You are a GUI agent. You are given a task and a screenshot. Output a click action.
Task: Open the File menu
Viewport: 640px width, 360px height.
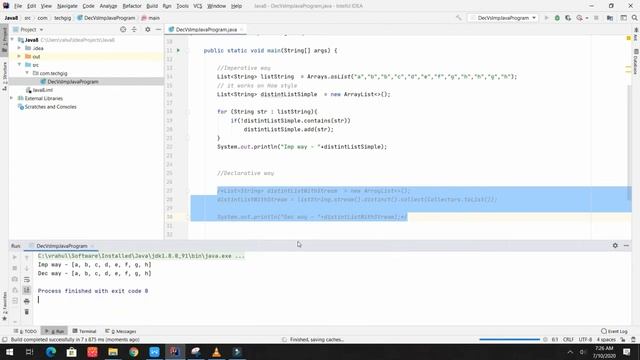(18, 6)
